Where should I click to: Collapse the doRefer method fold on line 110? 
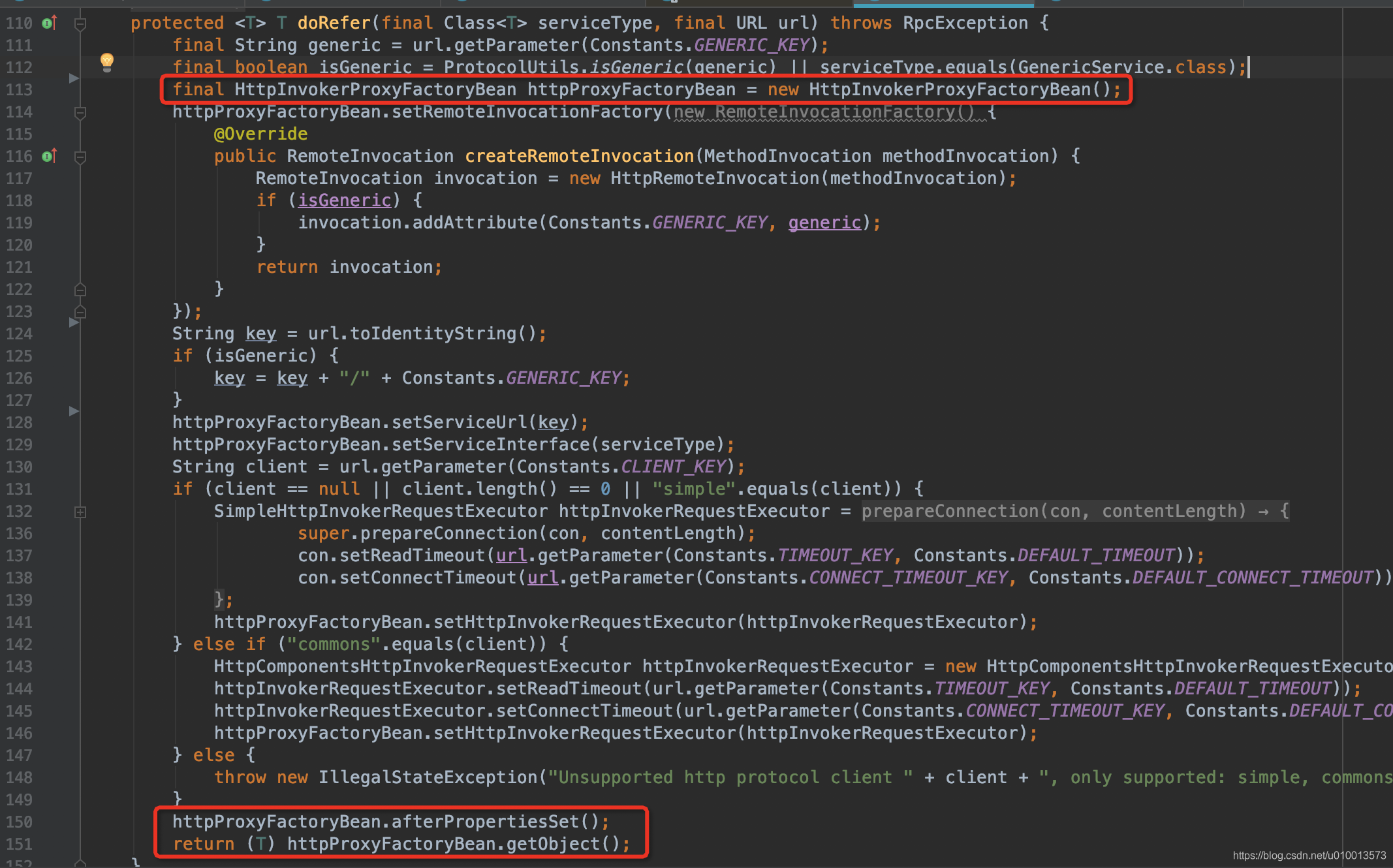click(x=80, y=24)
